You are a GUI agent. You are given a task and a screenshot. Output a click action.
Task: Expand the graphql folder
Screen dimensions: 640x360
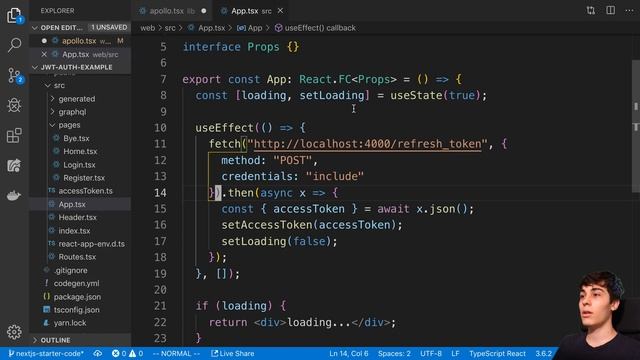[72, 112]
